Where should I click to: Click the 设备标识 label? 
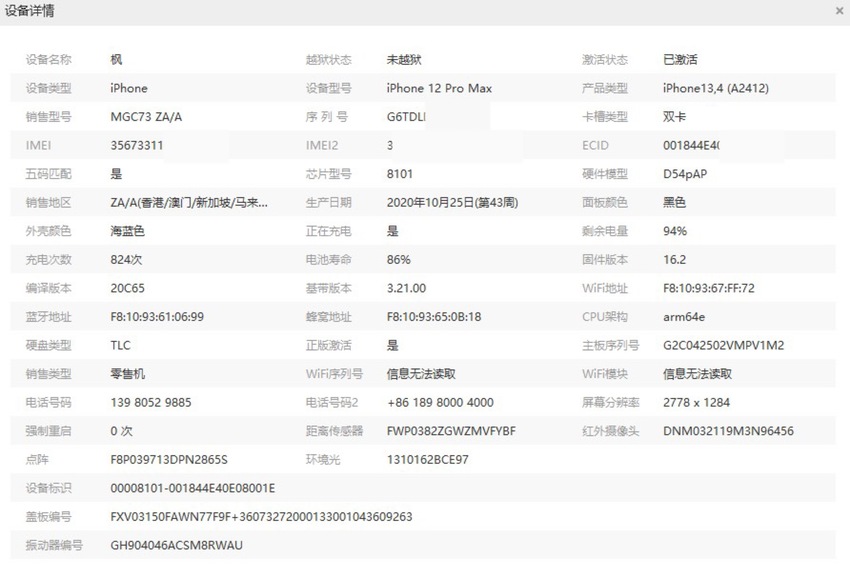pos(48,489)
